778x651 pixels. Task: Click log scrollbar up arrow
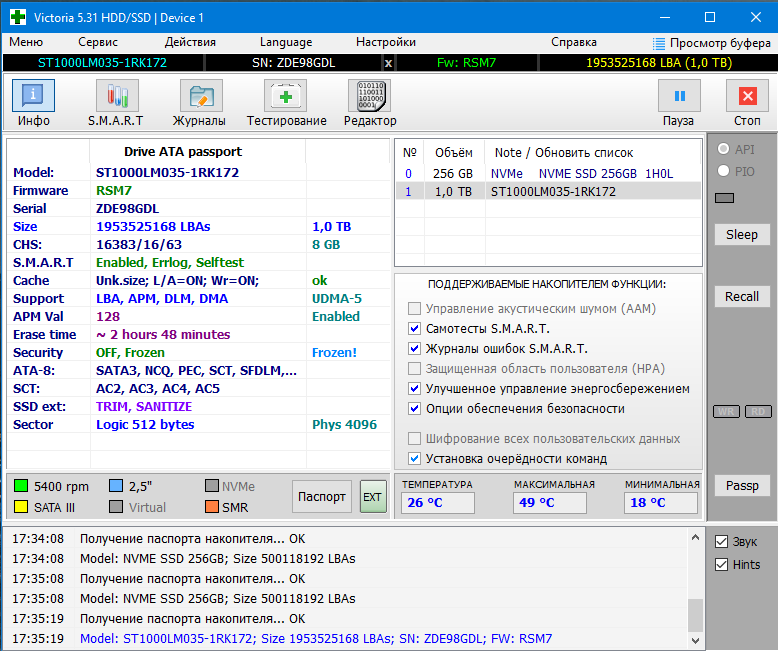pos(695,537)
